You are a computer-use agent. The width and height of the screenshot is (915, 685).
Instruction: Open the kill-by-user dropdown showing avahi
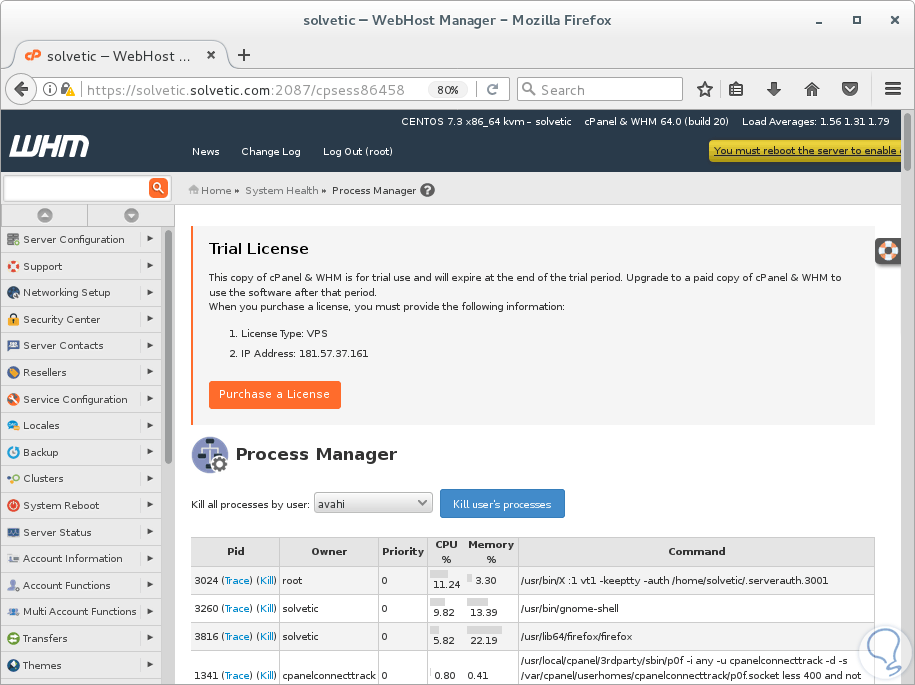(373, 504)
